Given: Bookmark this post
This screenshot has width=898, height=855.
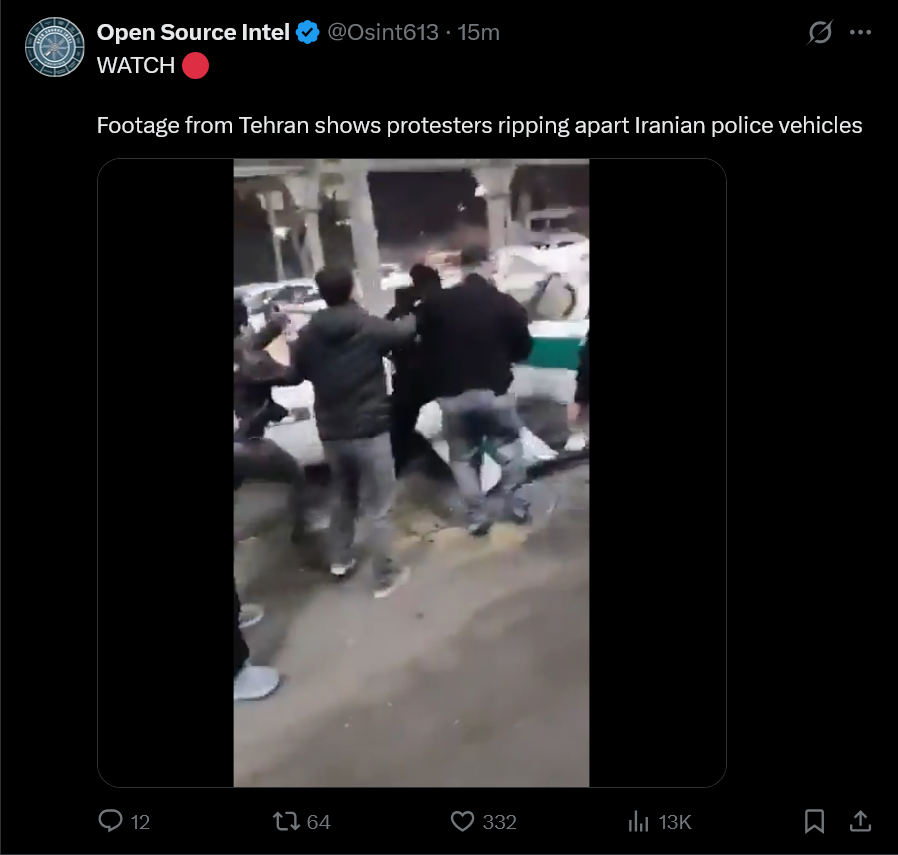Looking at the screenshot, I should point(814,821).
